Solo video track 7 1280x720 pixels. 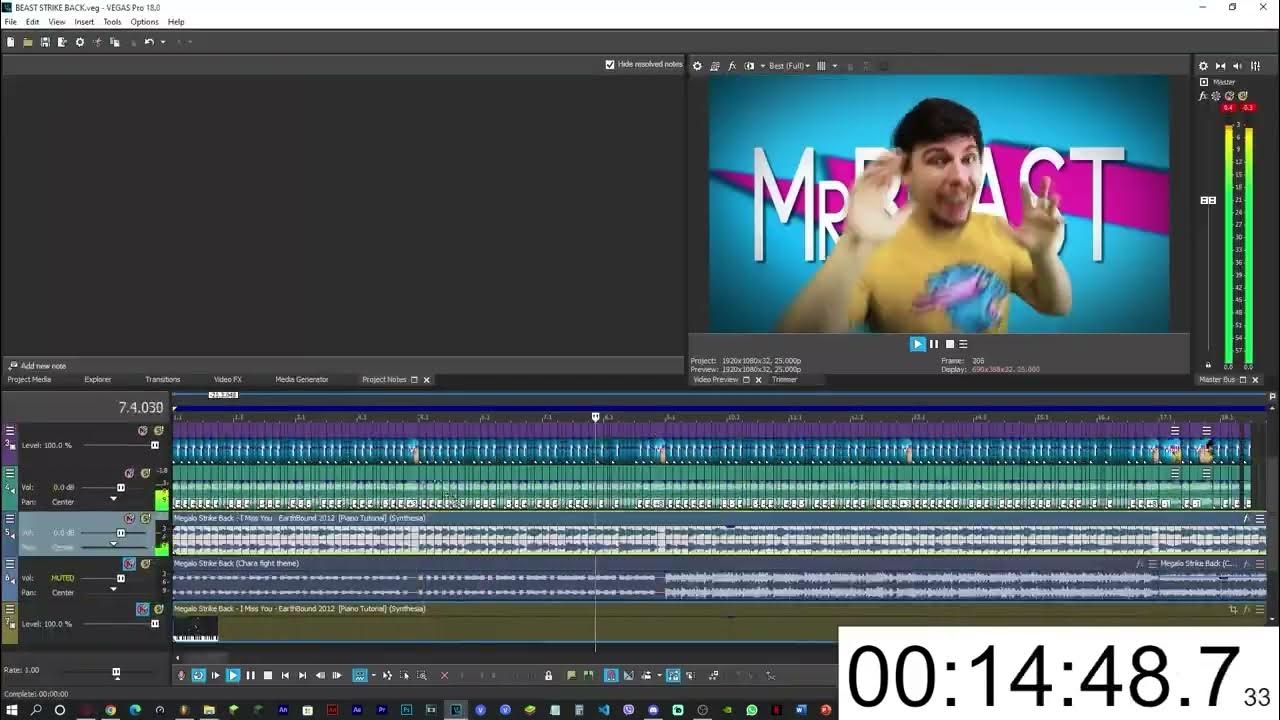pyautogui.click(x=158, y=609)
